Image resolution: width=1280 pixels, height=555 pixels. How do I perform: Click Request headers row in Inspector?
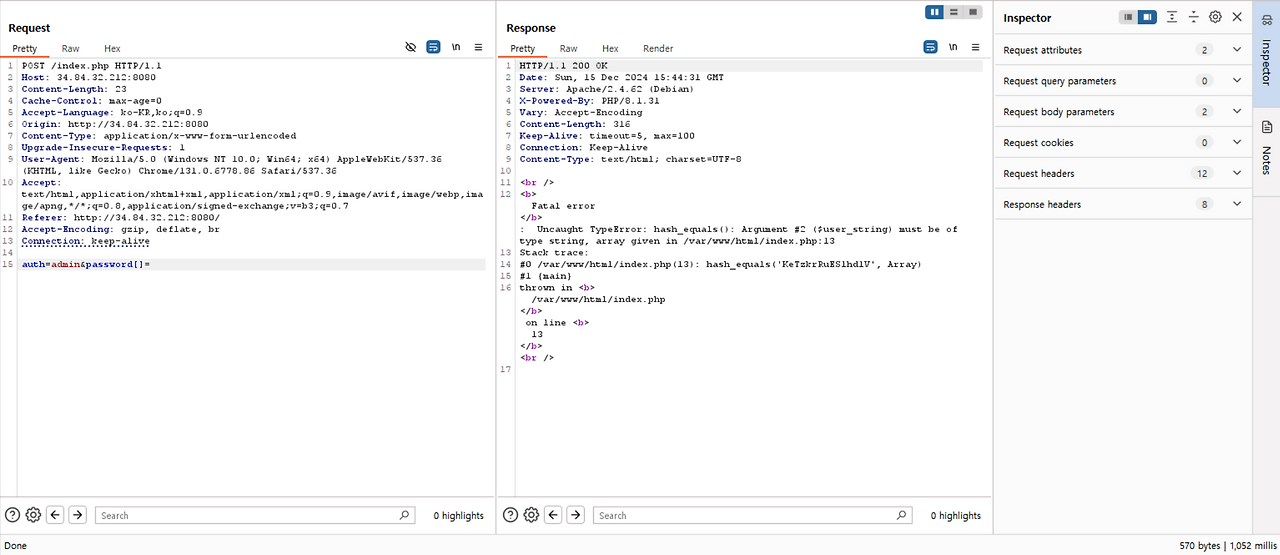click(x=1124, y=173)
